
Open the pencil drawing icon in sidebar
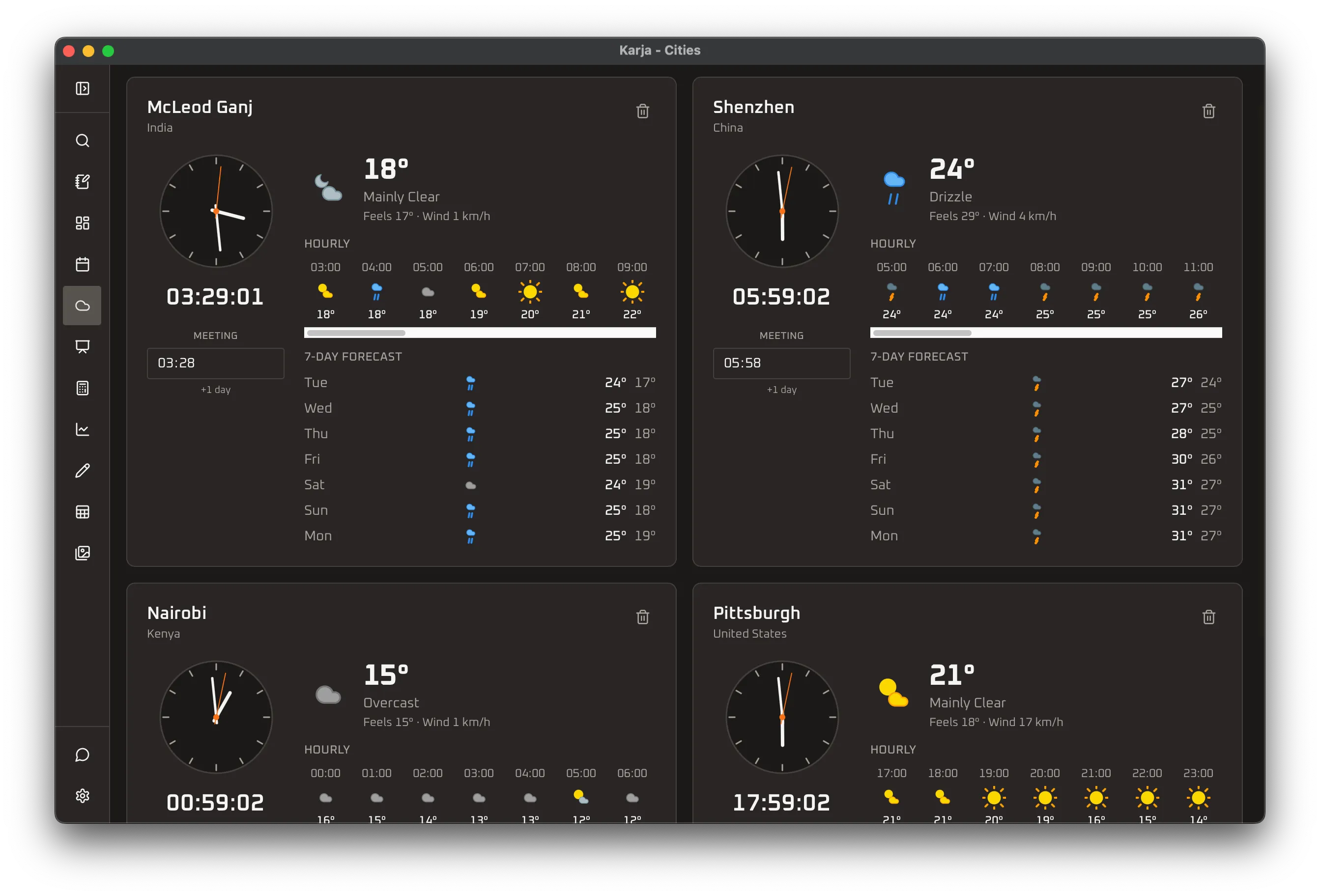[83, 471]
